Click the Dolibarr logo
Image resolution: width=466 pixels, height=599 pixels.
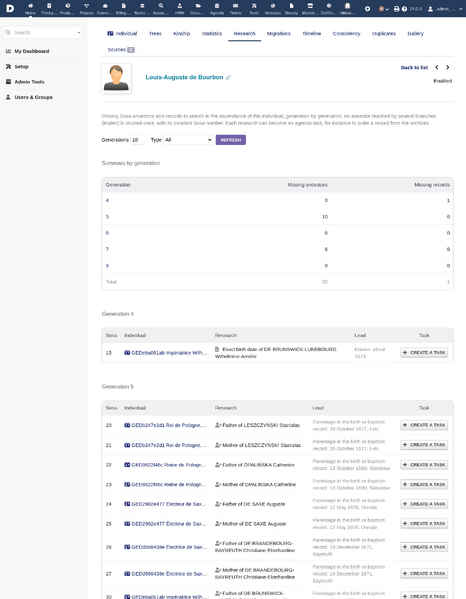click(x=10, y=8)
